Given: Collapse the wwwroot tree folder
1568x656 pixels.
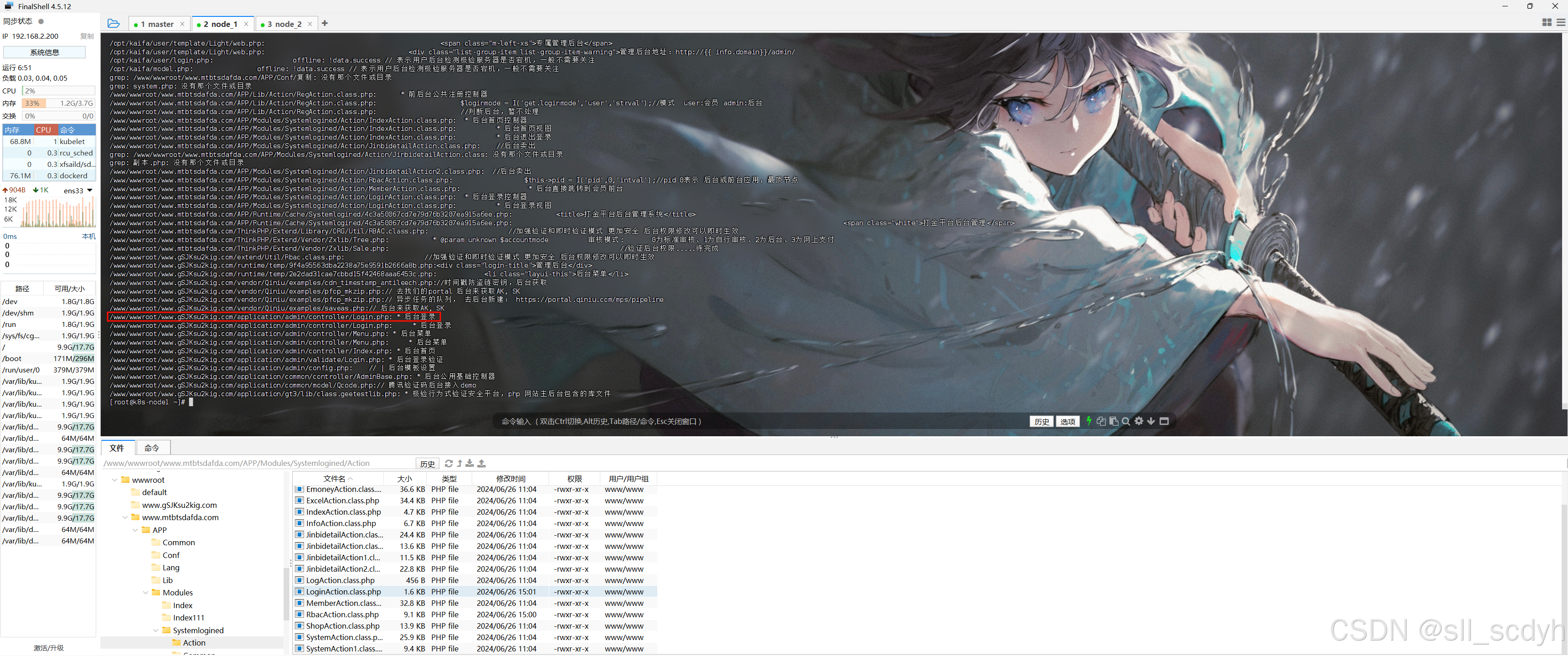Looking at the screenshot, I should tap(114, 480).
